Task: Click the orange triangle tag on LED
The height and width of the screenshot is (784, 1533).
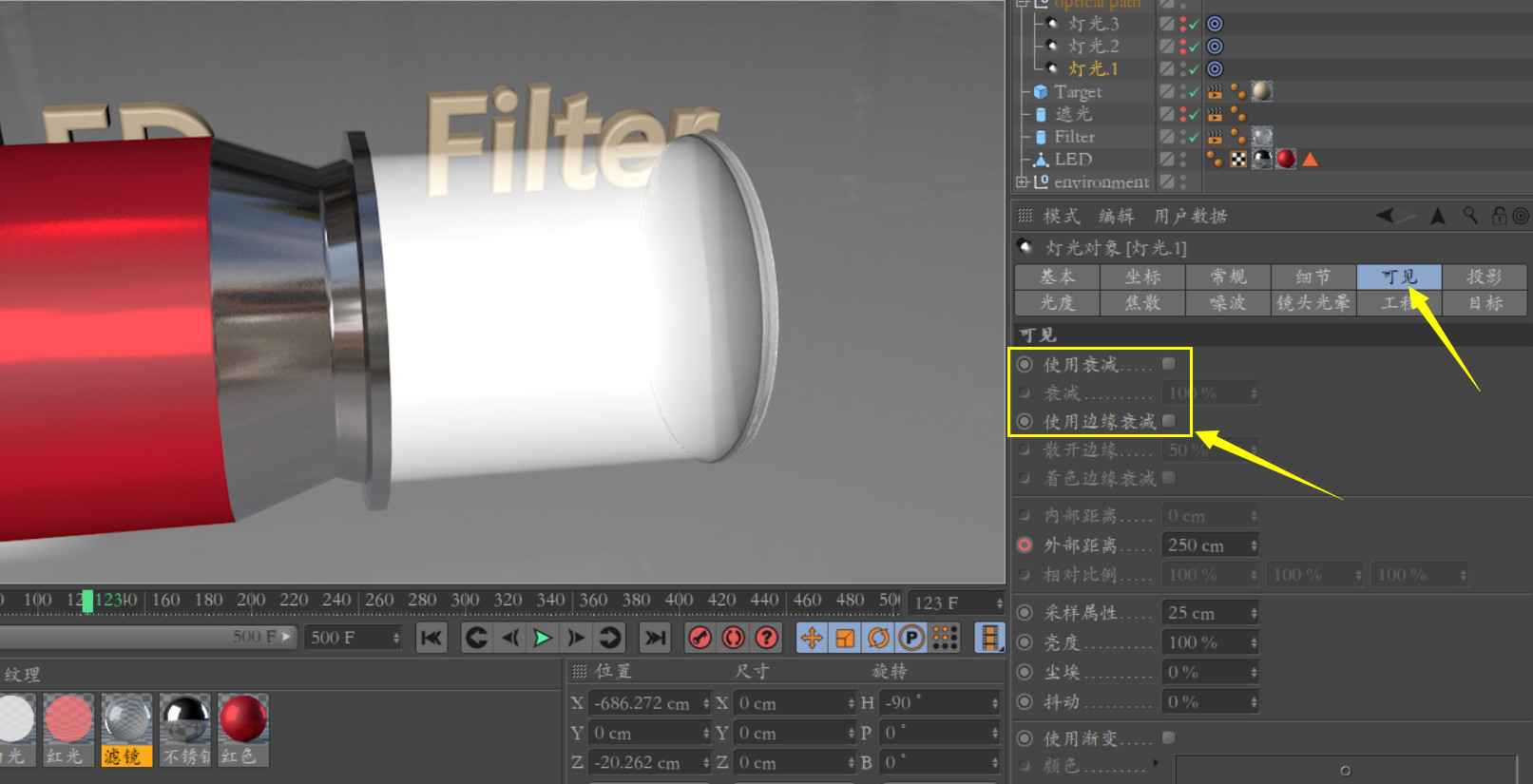Action: pos(1310,159)
